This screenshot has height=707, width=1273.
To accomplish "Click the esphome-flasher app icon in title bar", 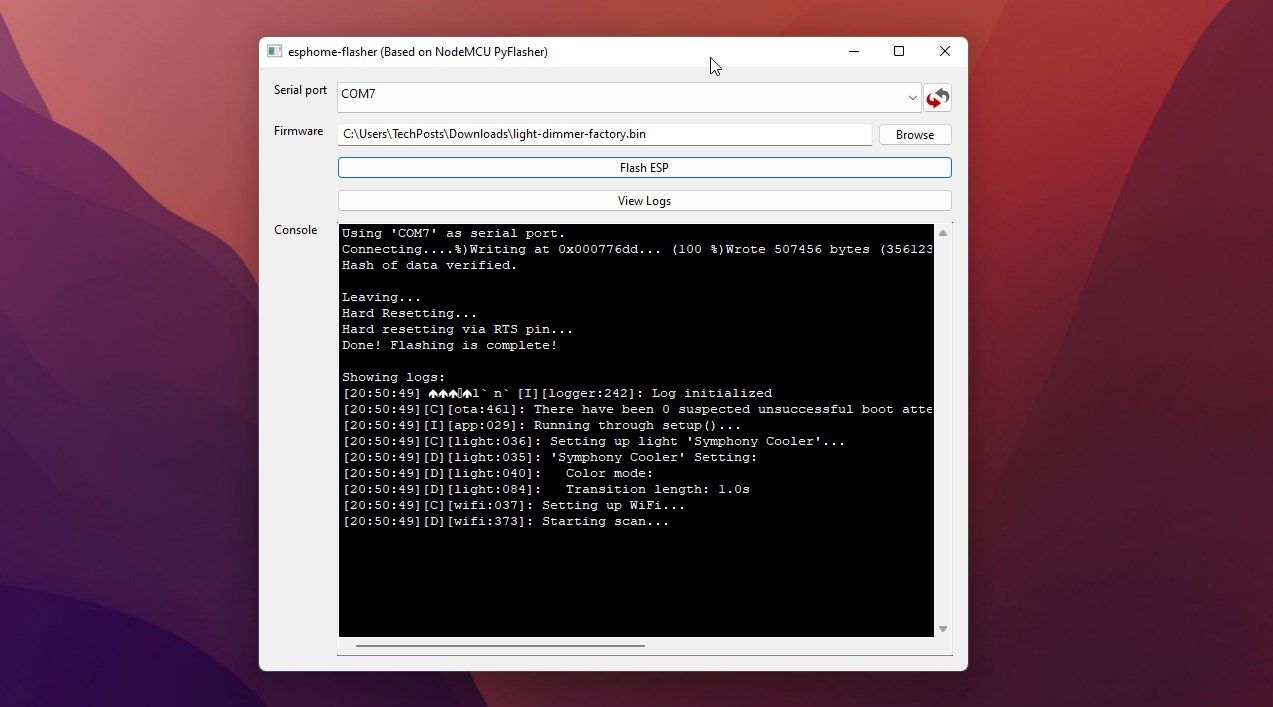I will click(274, 52).
